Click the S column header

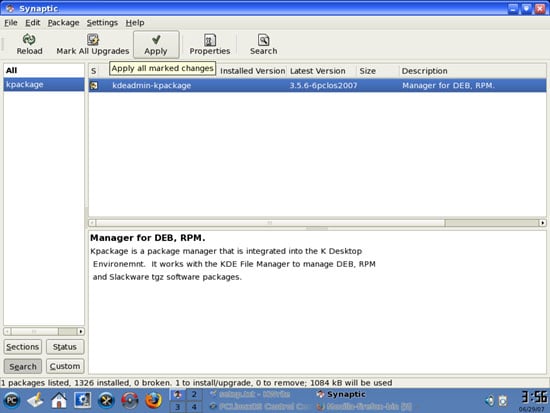click(x=94, y=71)
